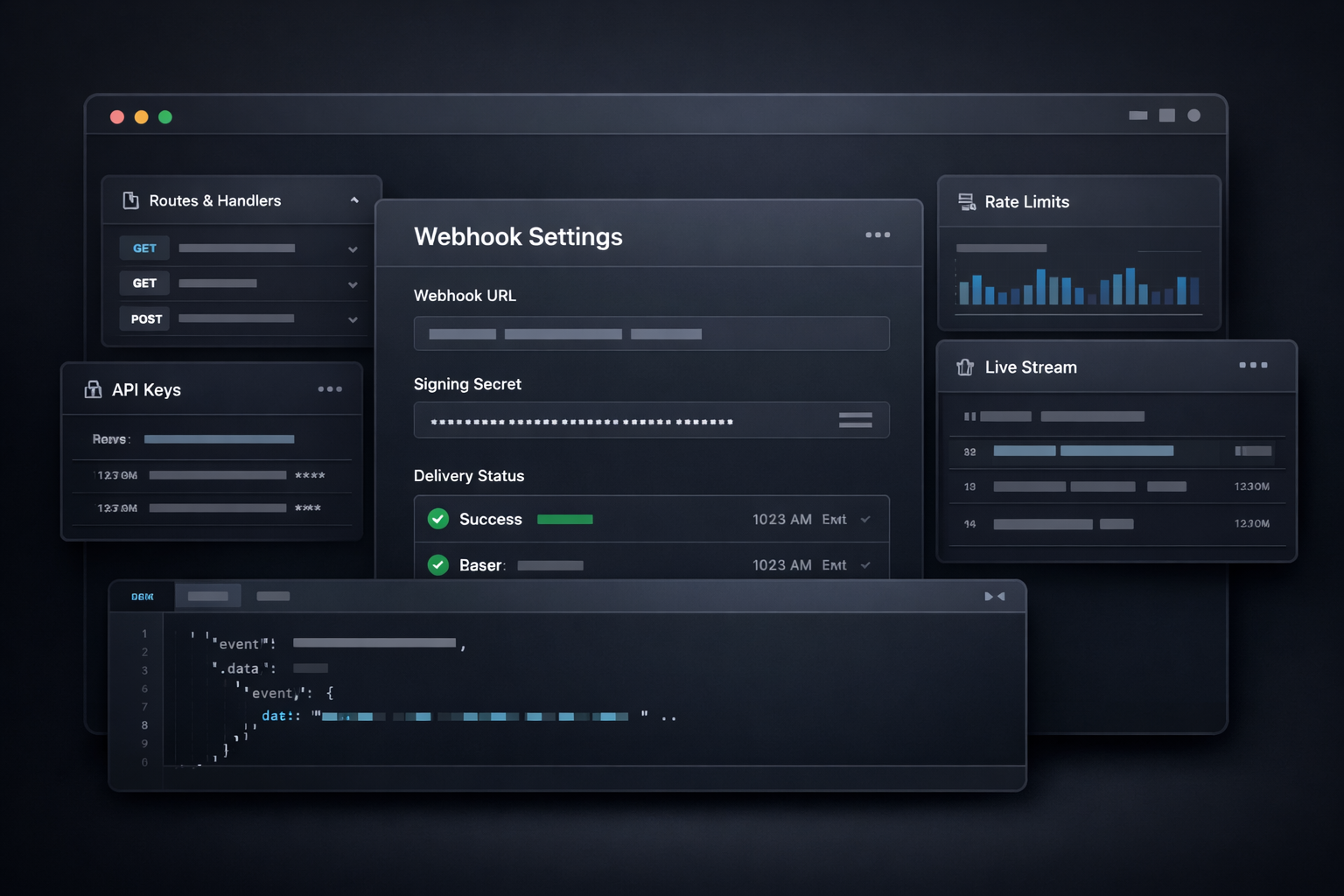Click the code panel collapse arrows icon
This screenshot has width=1344, height=896.
(x=994, y=596)
